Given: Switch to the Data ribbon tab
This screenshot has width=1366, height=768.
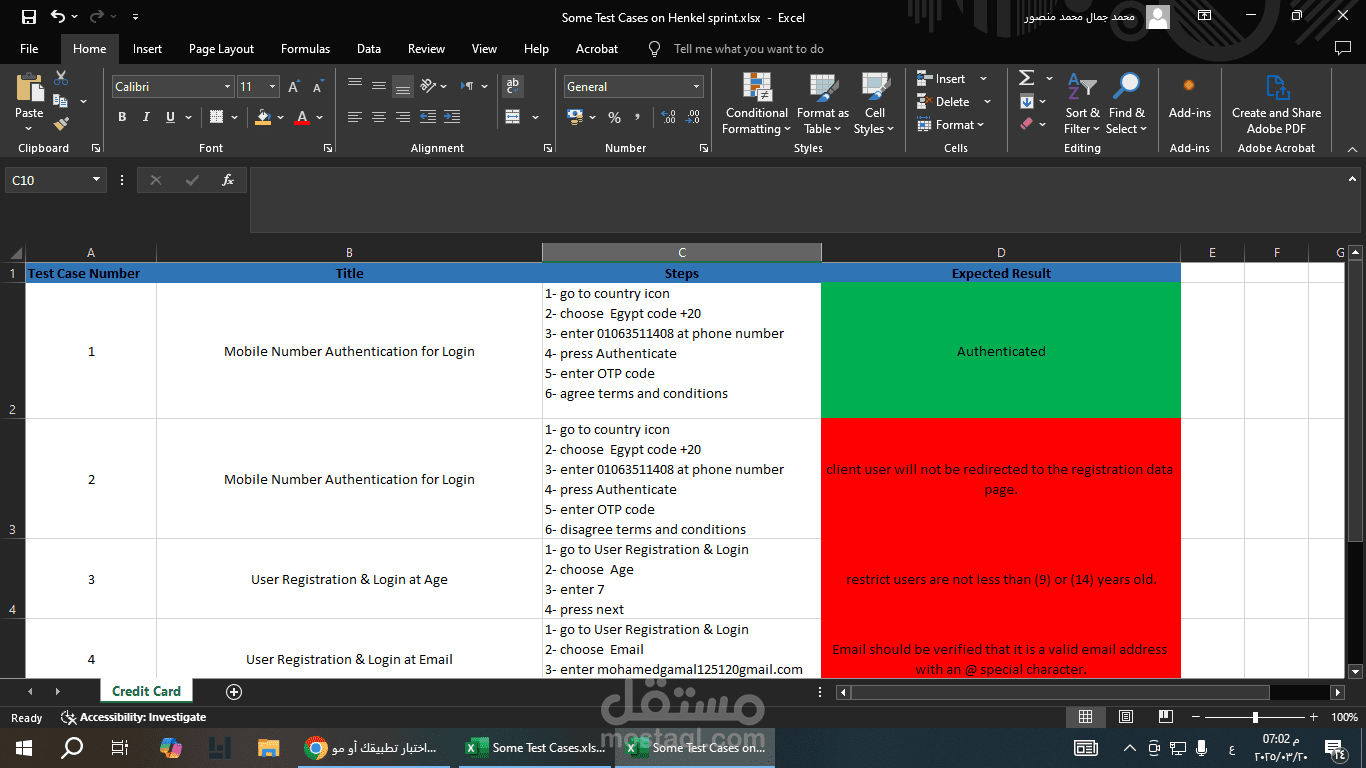Looking at the screenshot, I should (369, 48).
